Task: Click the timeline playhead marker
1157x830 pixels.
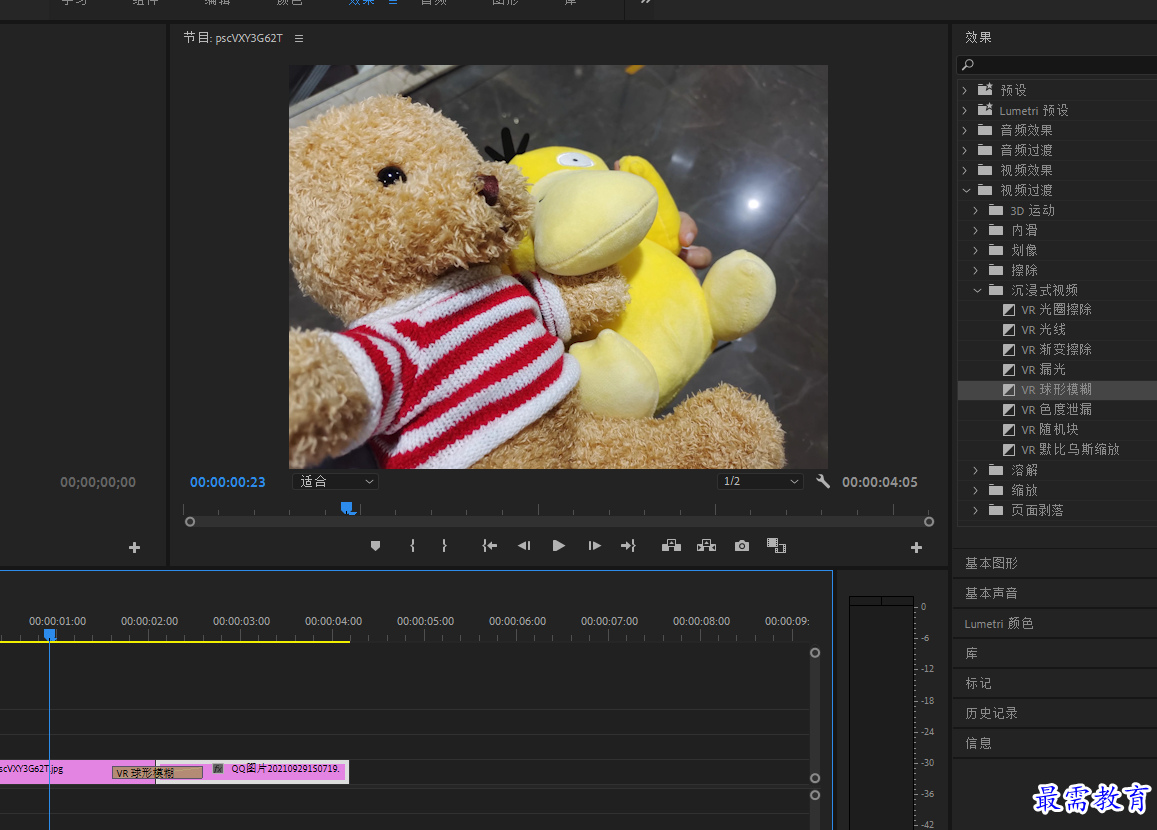Action: pyautogui.click(x=49, y=634)
